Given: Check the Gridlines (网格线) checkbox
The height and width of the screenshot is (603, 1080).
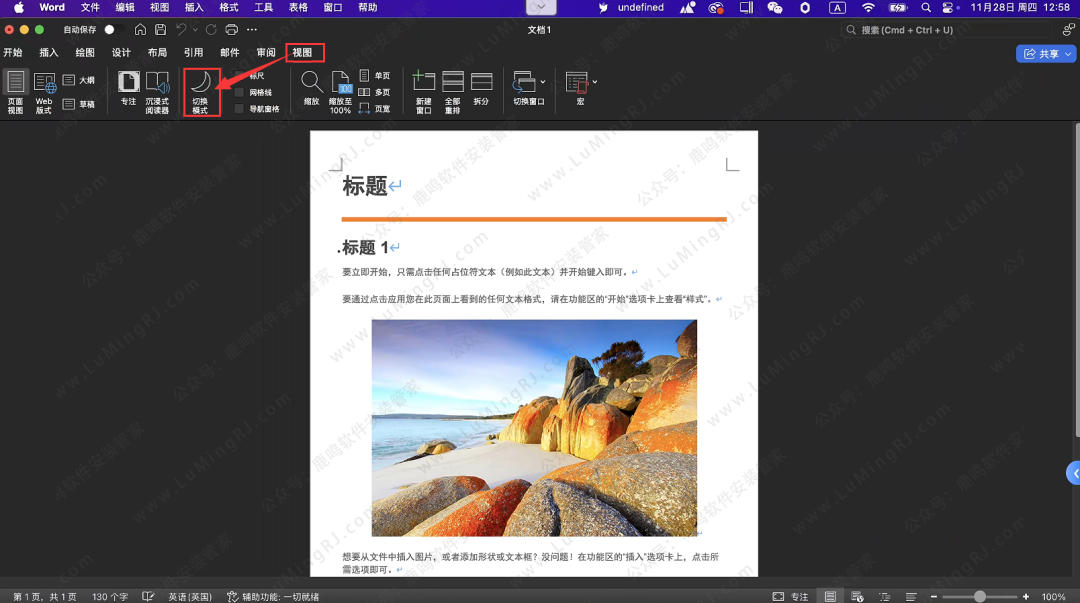Looking at the screenshot, I should tap(240, 92).
